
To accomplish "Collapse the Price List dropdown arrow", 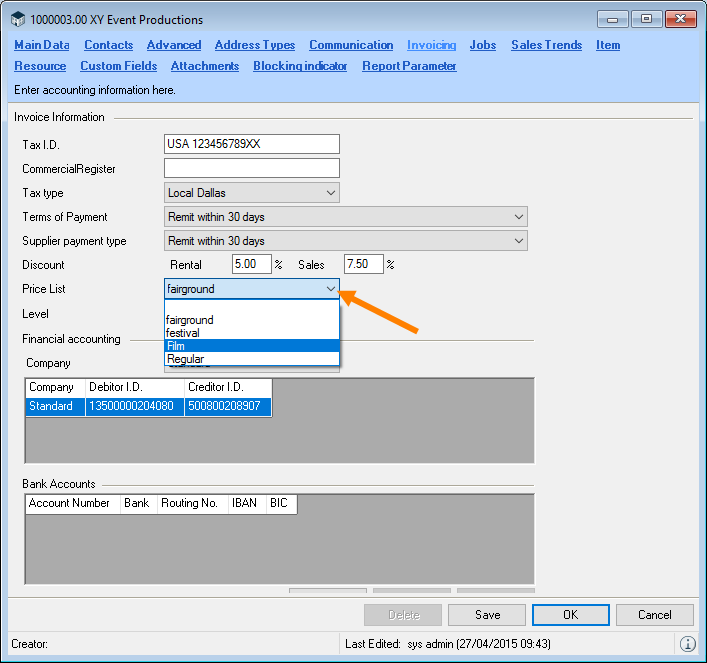I will click(x=331, y=289).
